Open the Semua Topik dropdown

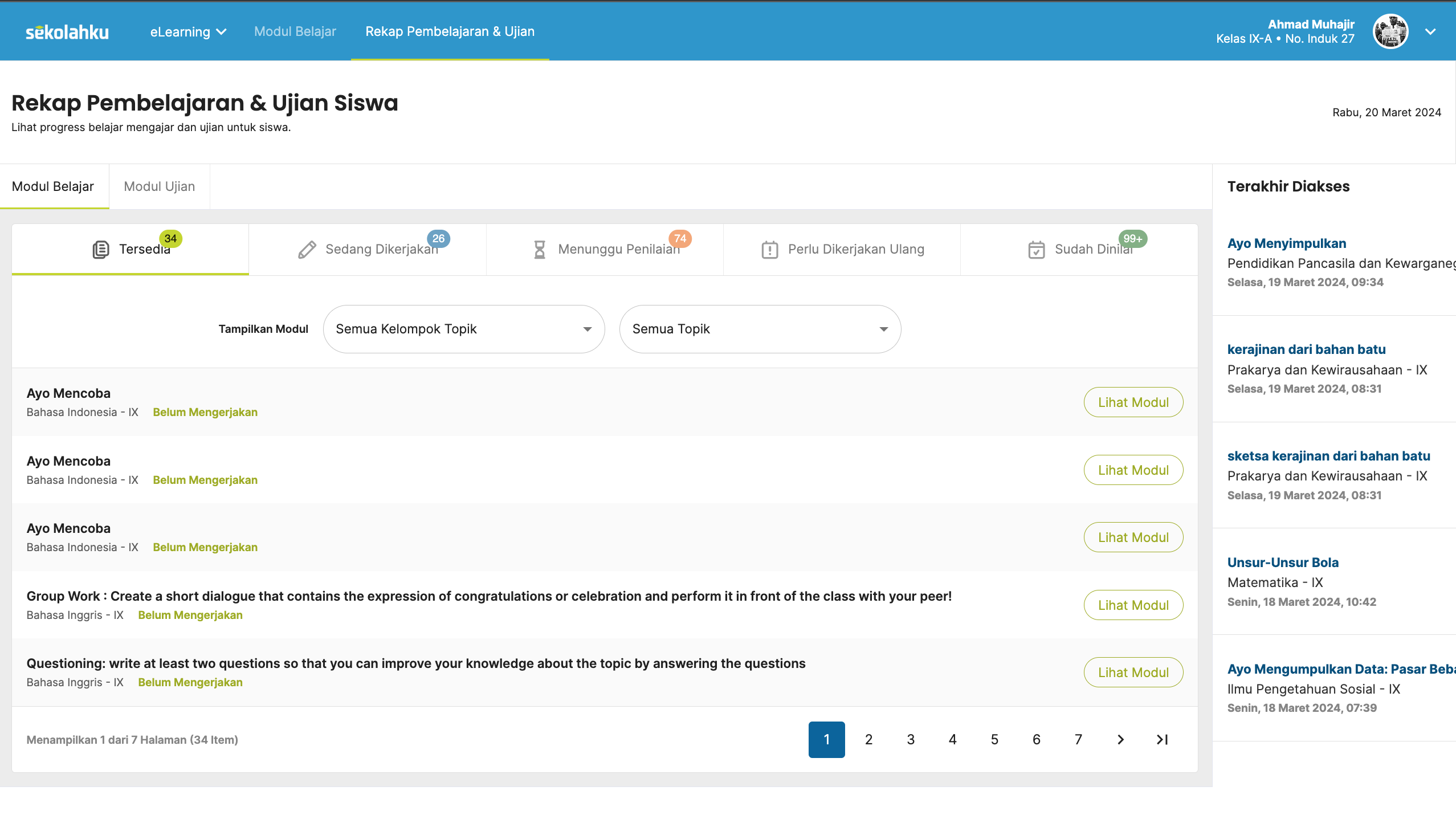760,329
